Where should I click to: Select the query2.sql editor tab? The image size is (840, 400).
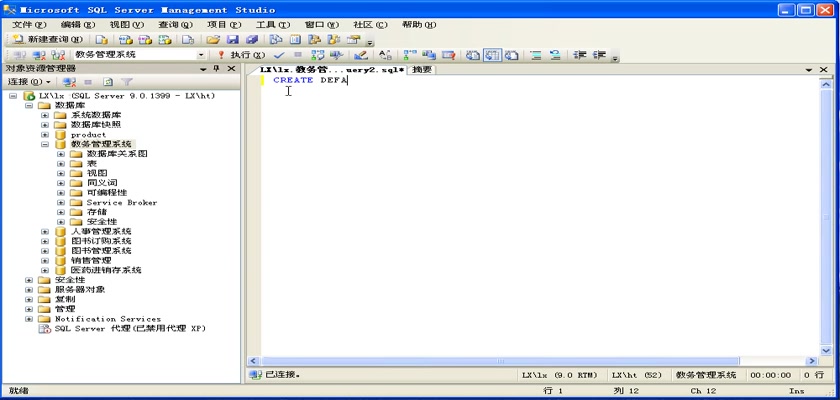[331, 70]
